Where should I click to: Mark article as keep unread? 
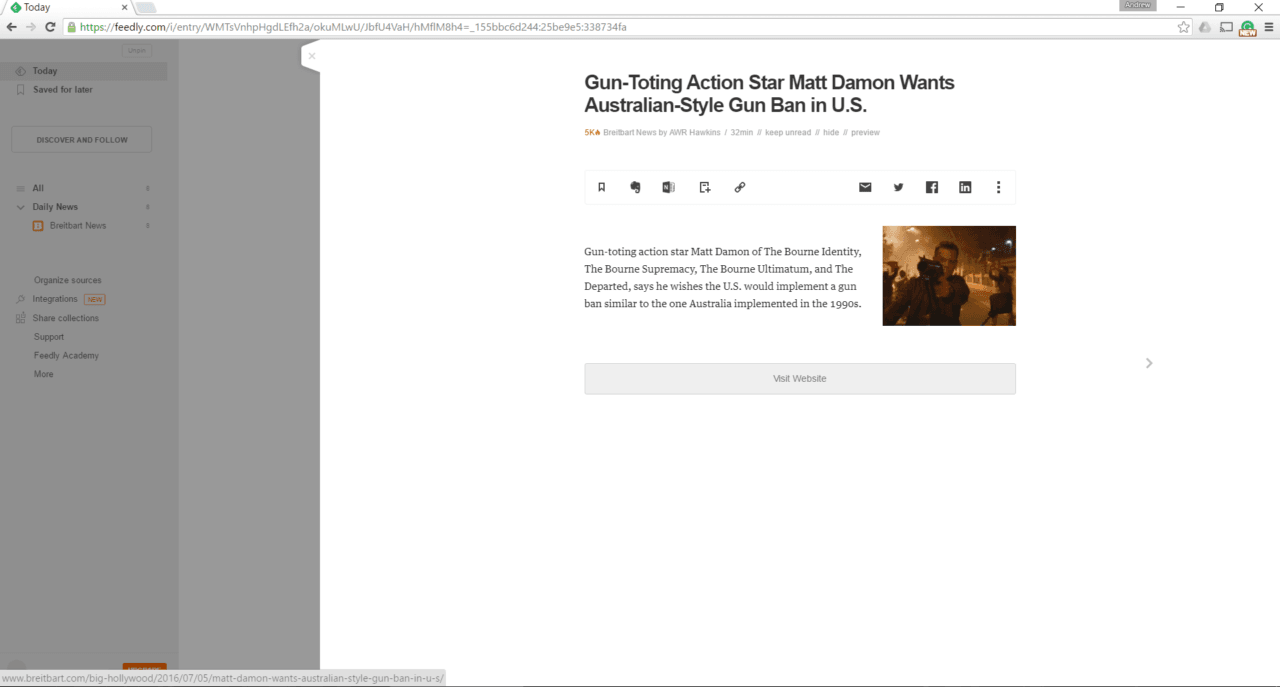[x=788, y=133]
